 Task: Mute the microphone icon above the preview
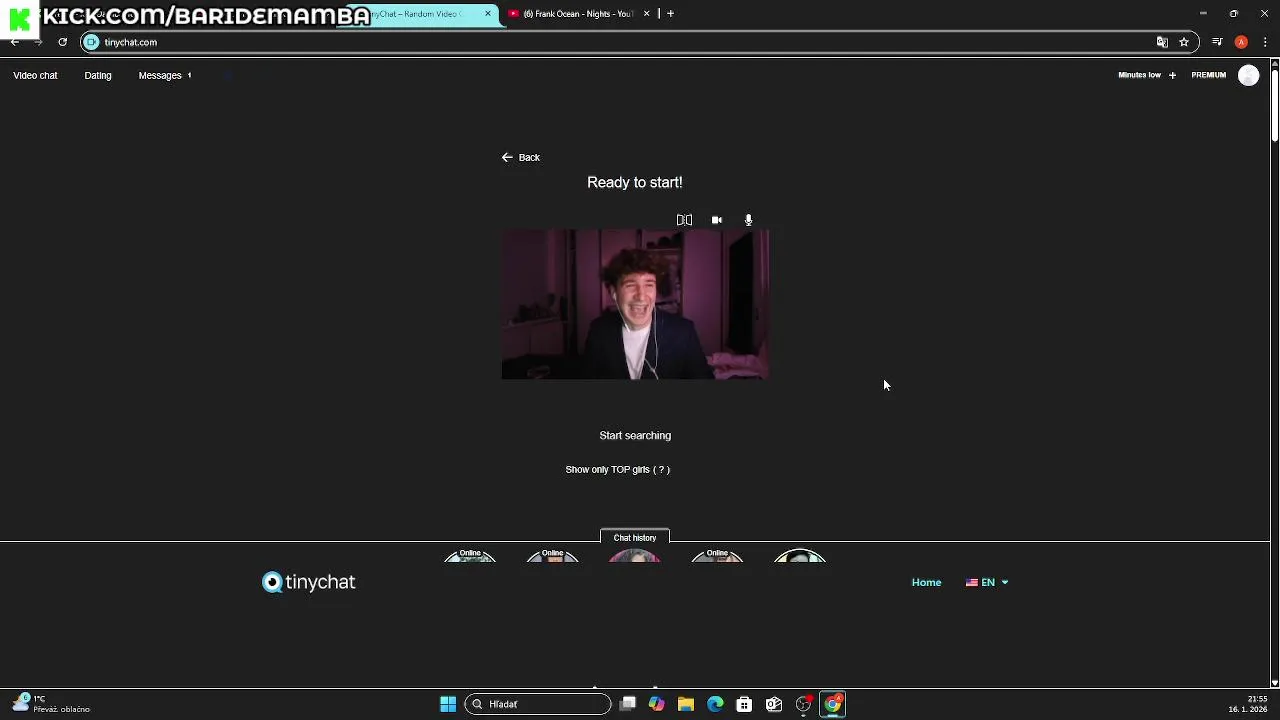tap(748, 220)
